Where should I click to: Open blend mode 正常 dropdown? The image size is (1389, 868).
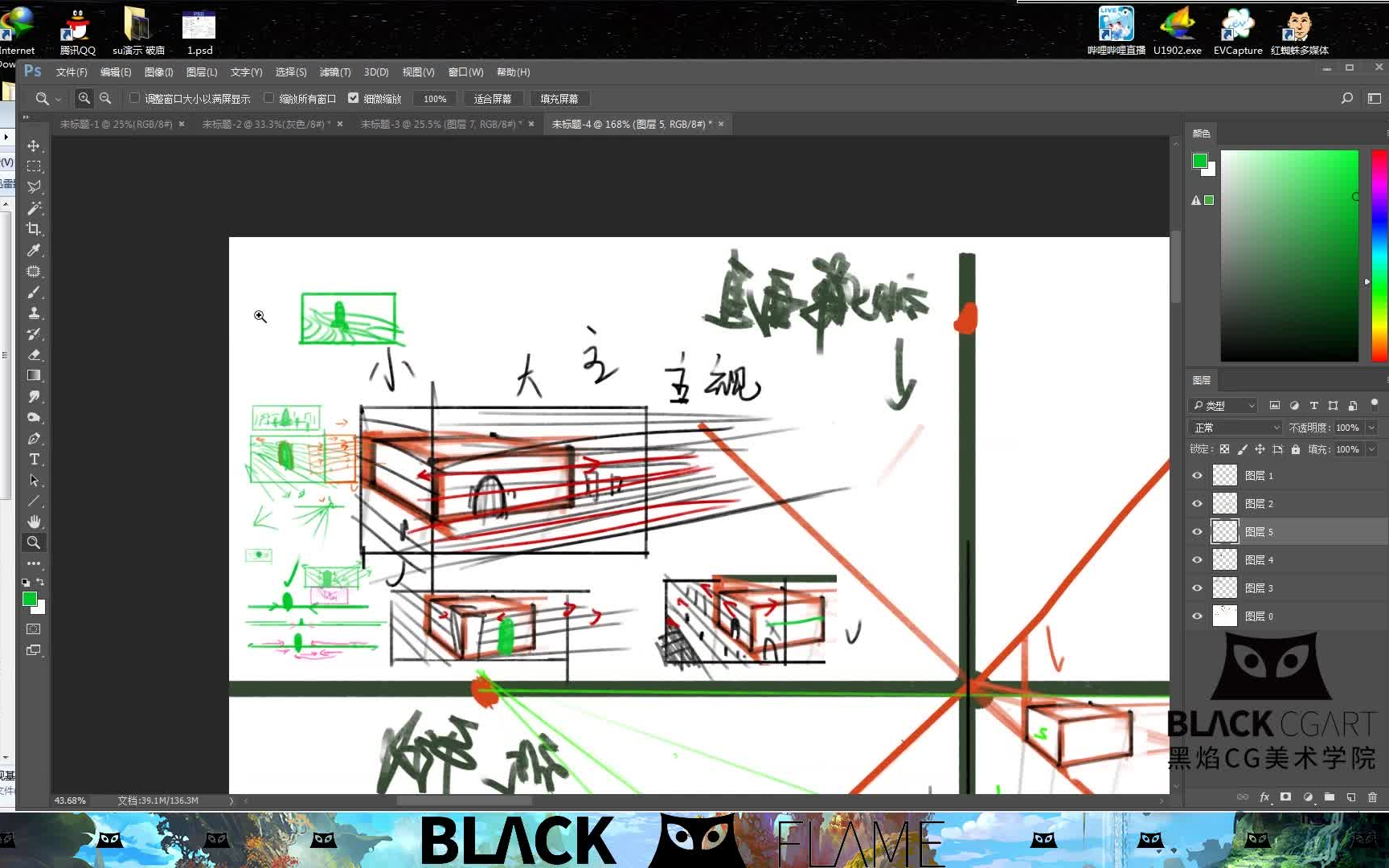(x=1235, y=428)
